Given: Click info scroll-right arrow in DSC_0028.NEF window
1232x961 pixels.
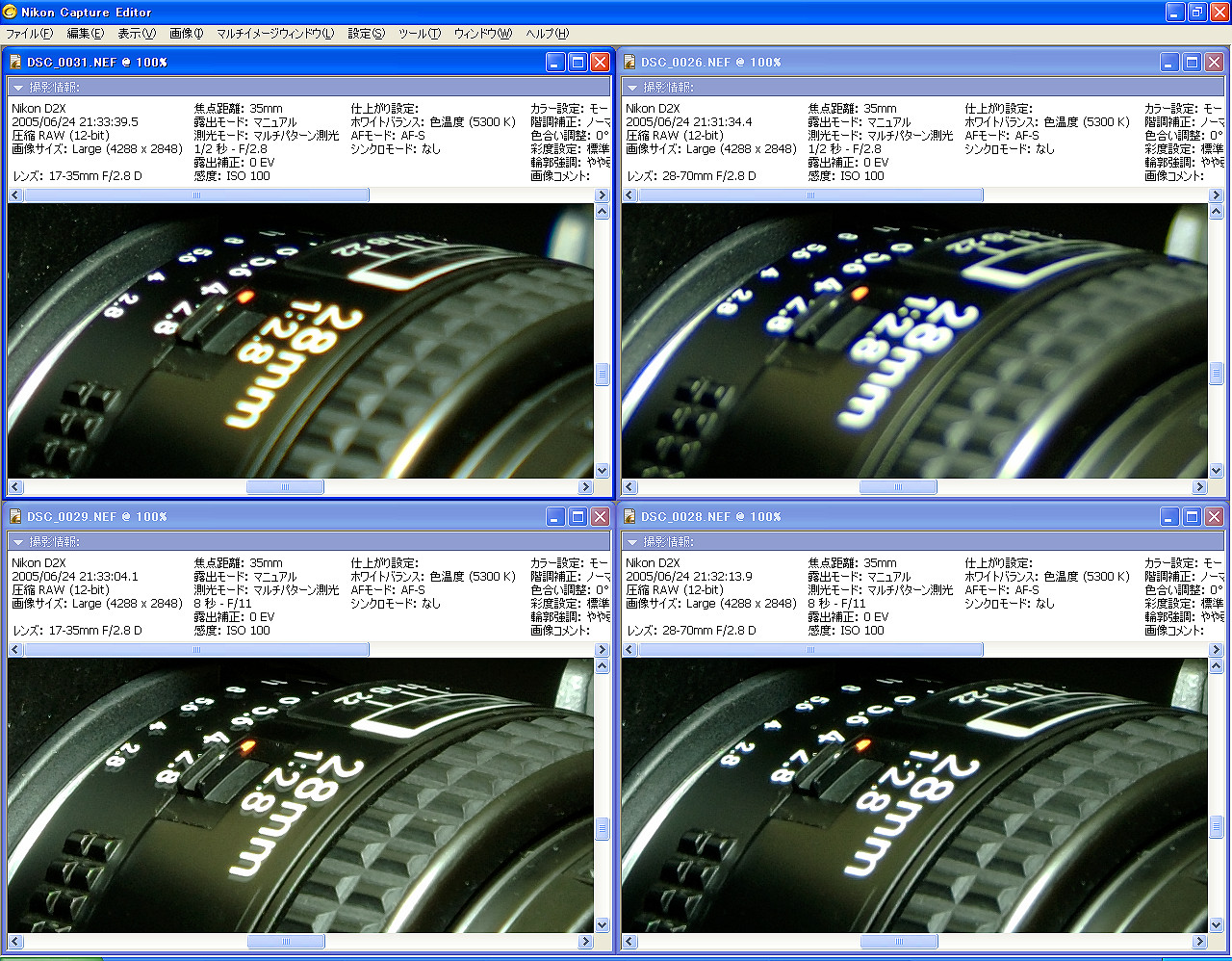Looking at the screenshot, I should 1216,650.
